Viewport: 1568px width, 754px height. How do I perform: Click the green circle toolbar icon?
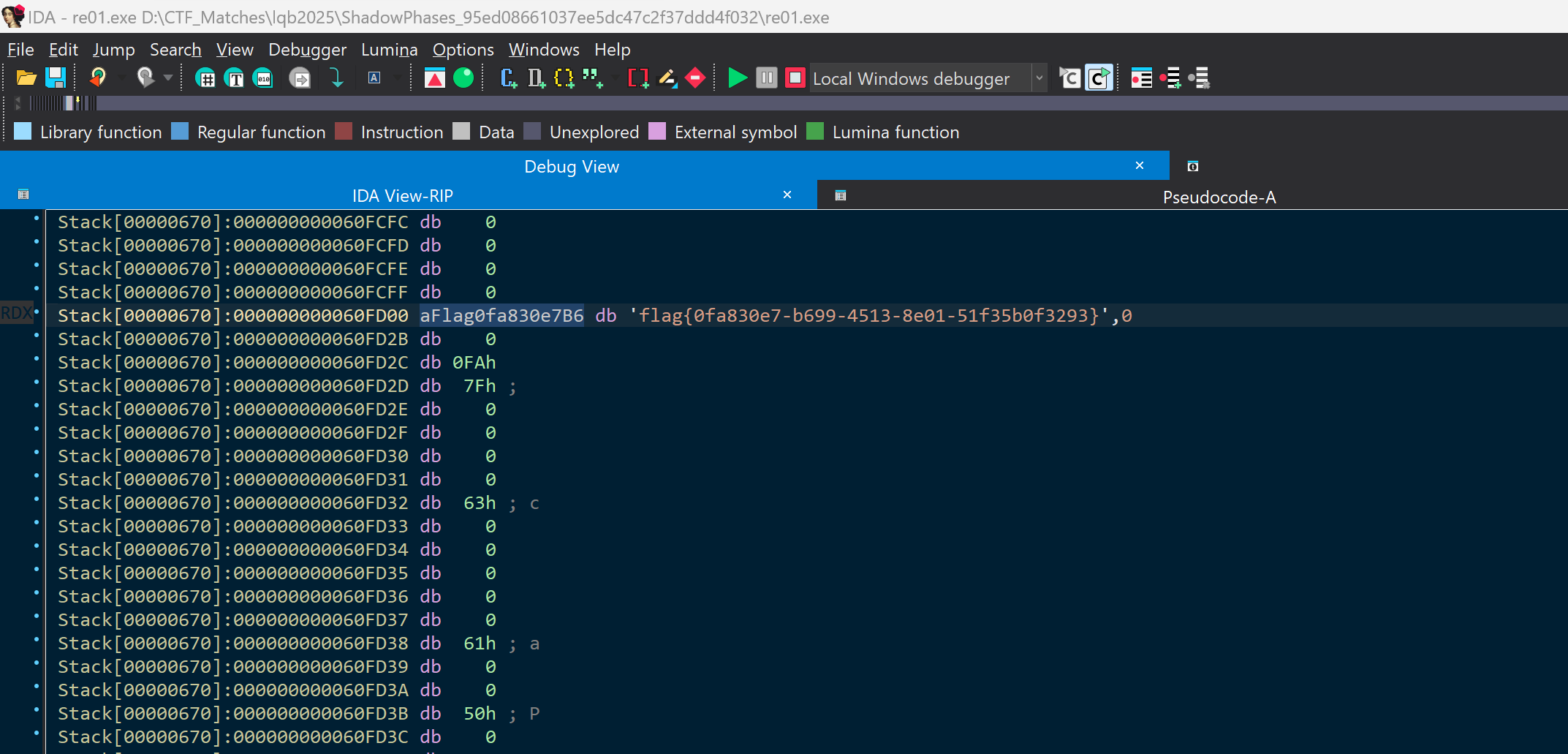463,78
